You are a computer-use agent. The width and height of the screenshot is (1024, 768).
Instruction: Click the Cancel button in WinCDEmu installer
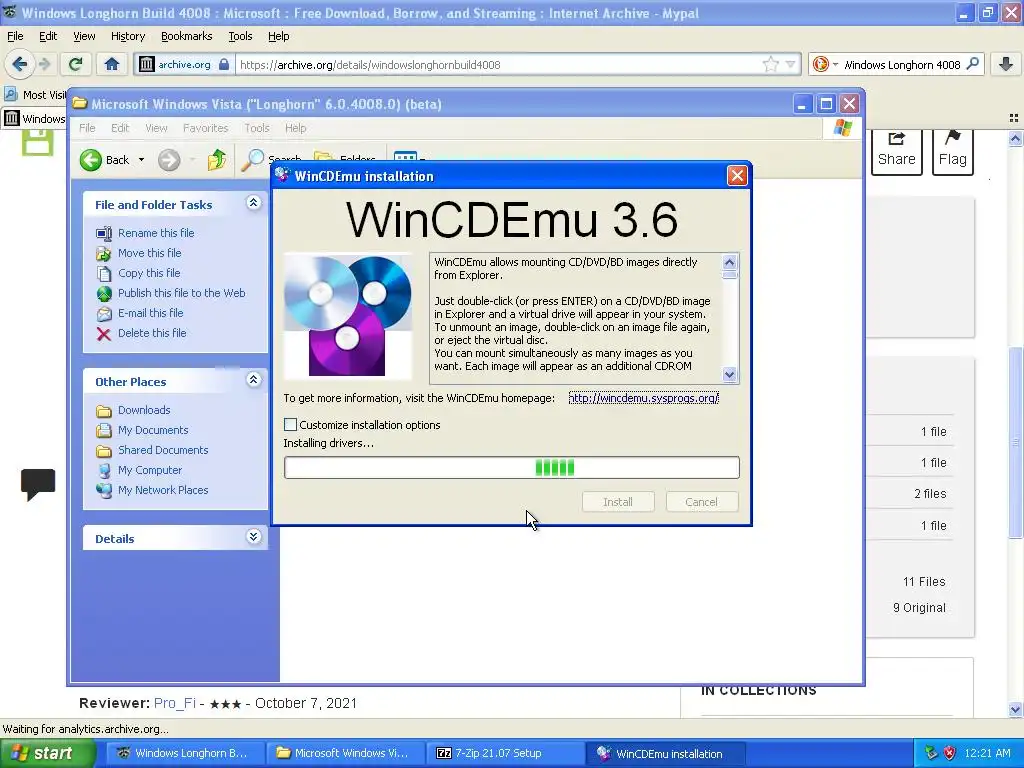pos(701,502)
